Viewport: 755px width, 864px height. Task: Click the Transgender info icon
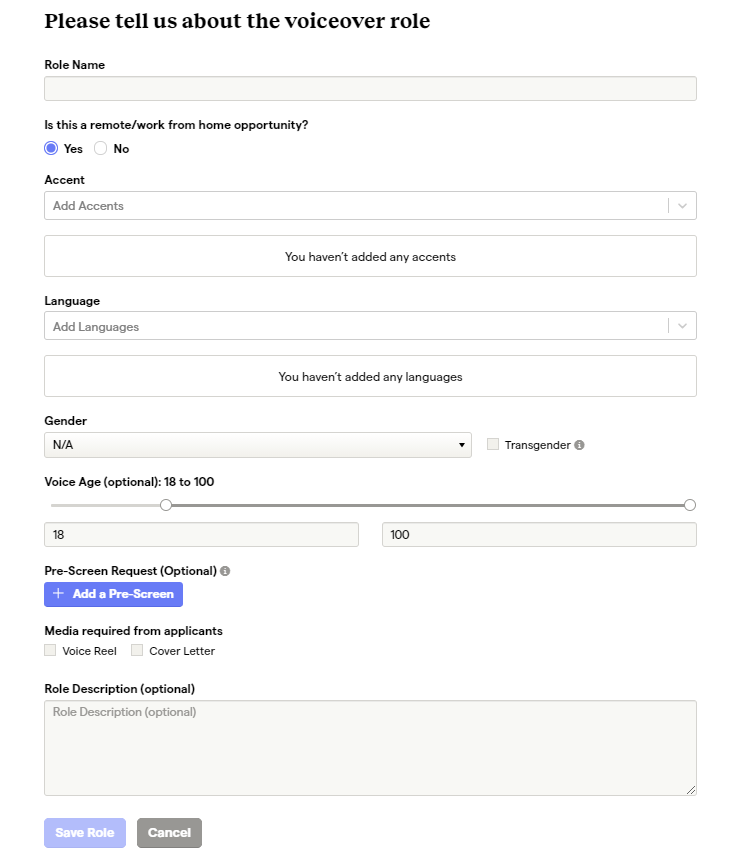(x=580, y=445)
